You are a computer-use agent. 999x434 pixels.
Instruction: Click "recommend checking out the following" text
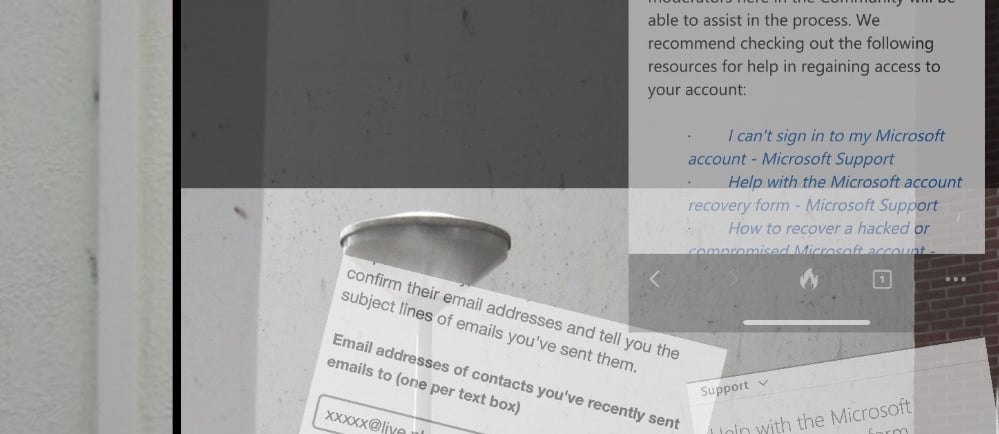tap(791, 44)
